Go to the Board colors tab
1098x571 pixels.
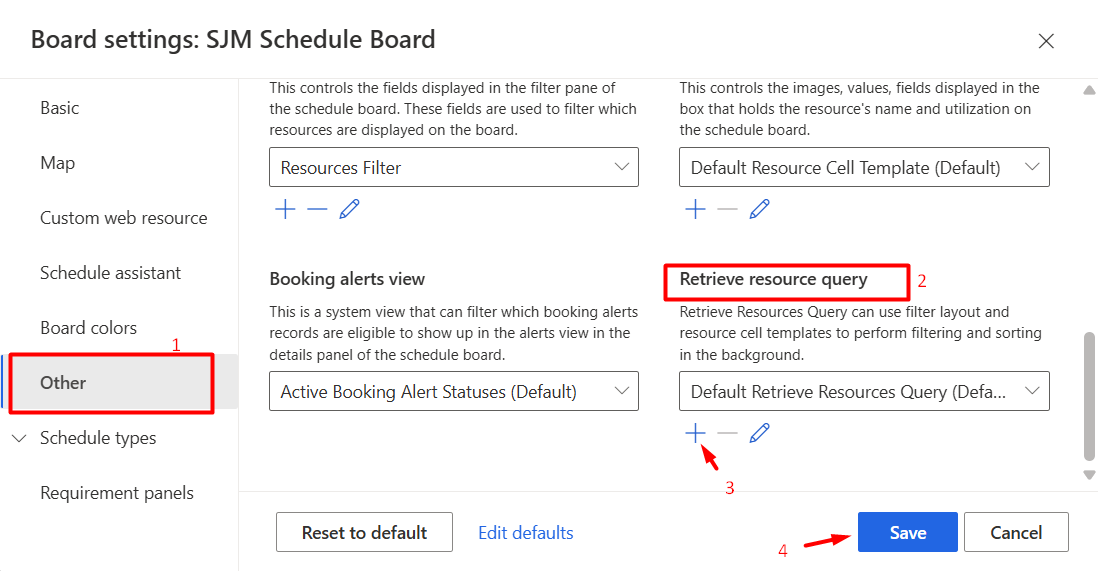pyautogui.click(x=88, y=328)
